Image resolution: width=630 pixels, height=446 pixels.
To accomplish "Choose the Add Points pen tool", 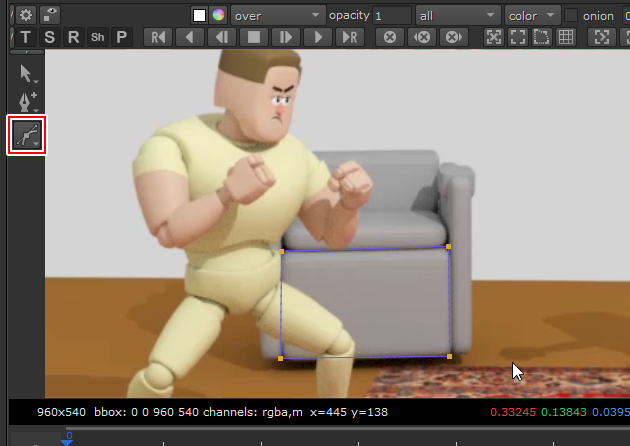I will 26,102.
